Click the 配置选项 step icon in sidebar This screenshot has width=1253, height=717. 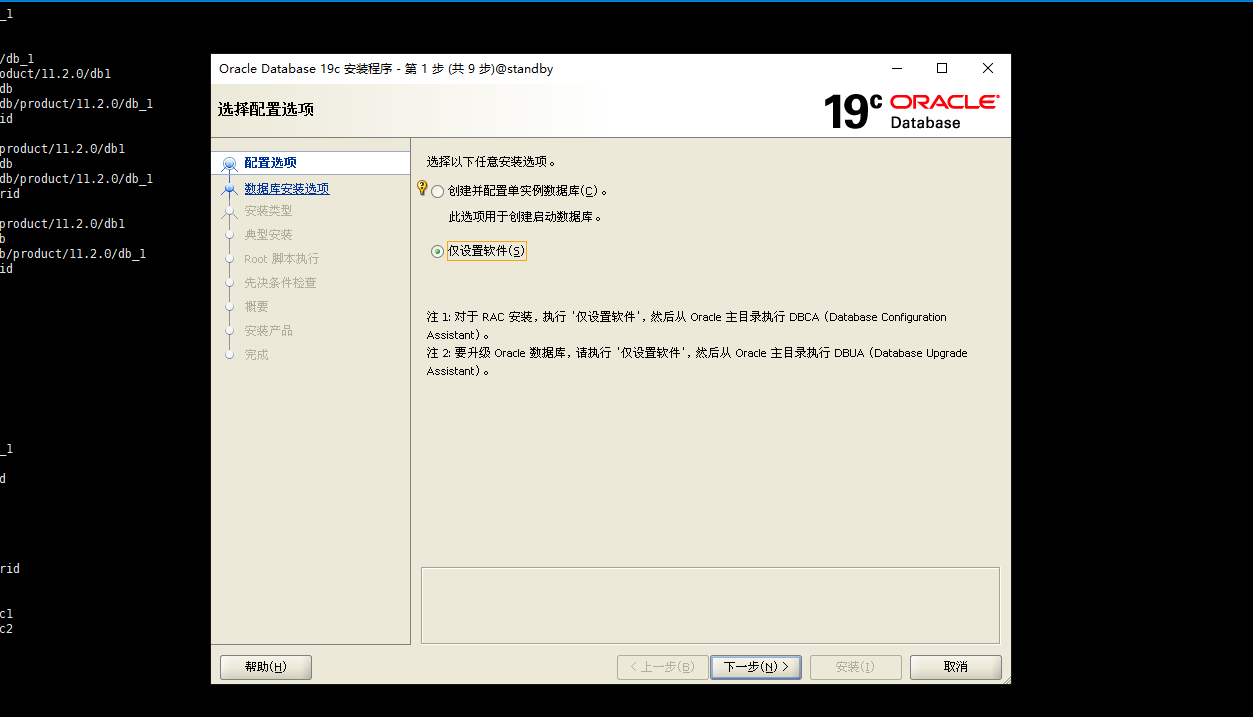click(230, 164)
